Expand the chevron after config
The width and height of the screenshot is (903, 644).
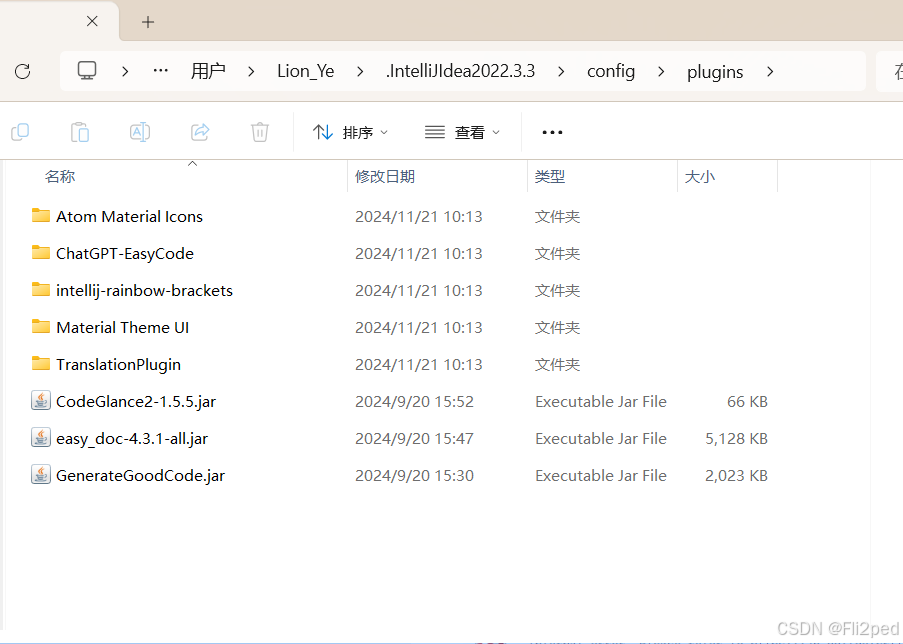click(661, 71)
